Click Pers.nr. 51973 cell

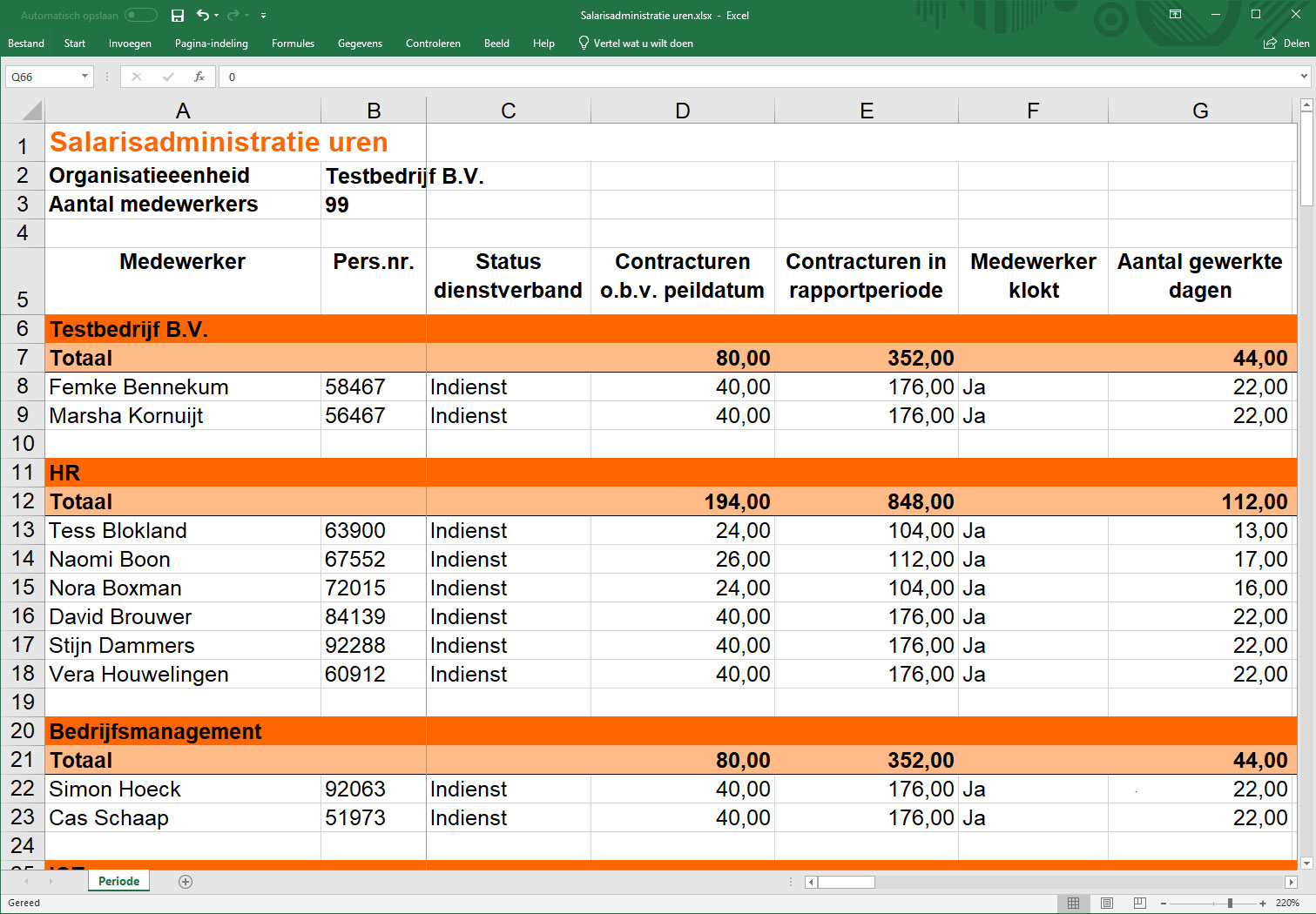(374, 817)
